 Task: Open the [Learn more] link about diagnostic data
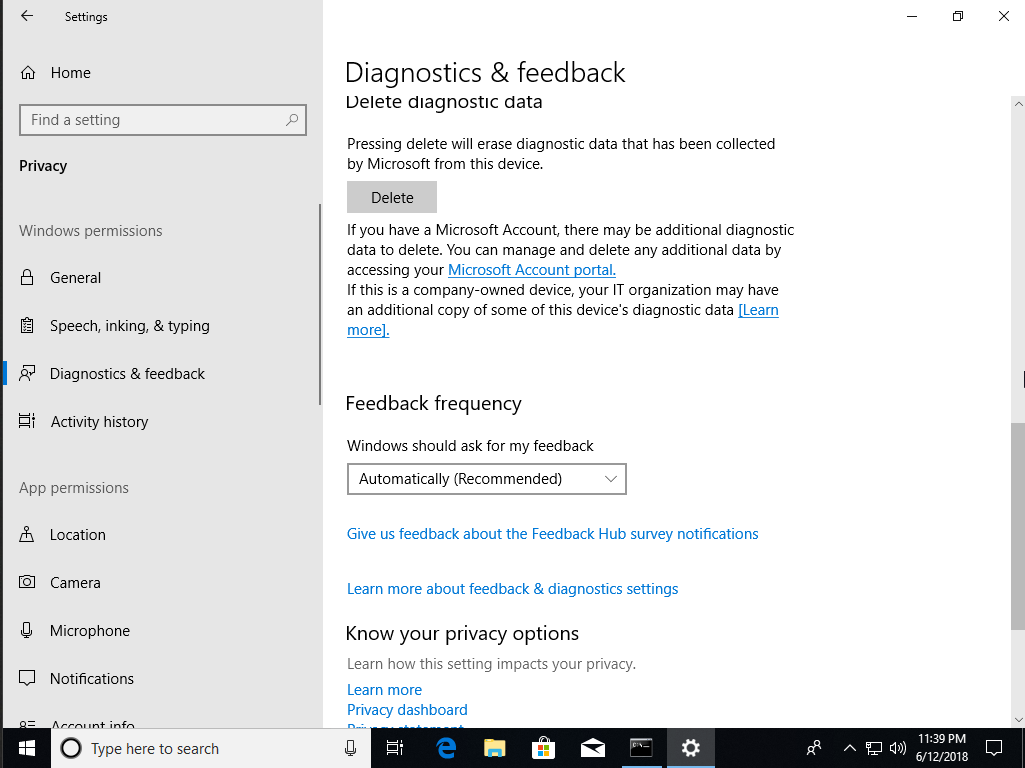758,310
